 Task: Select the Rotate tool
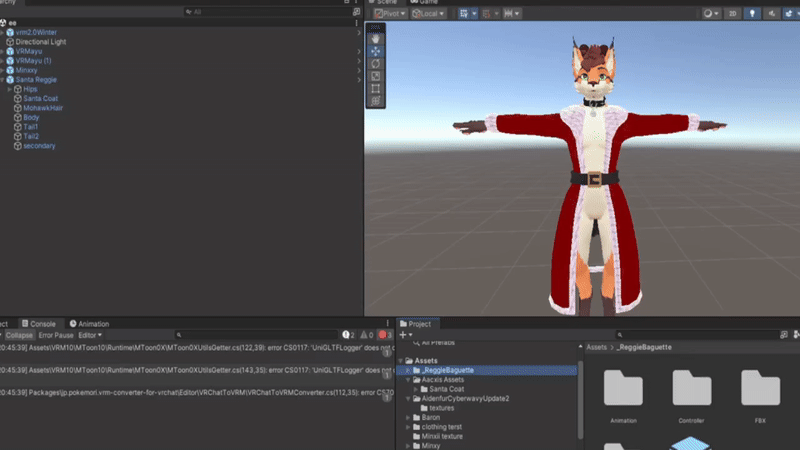click(376, 63)
